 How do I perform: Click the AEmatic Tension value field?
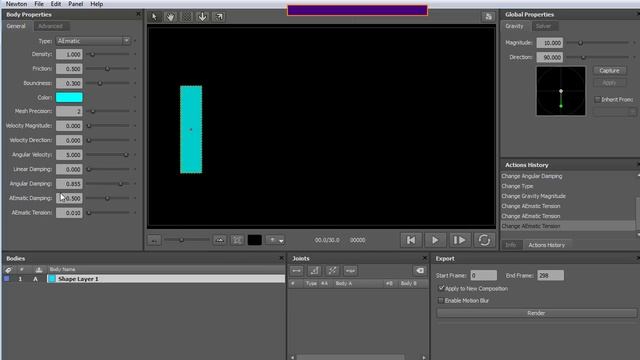69,213
